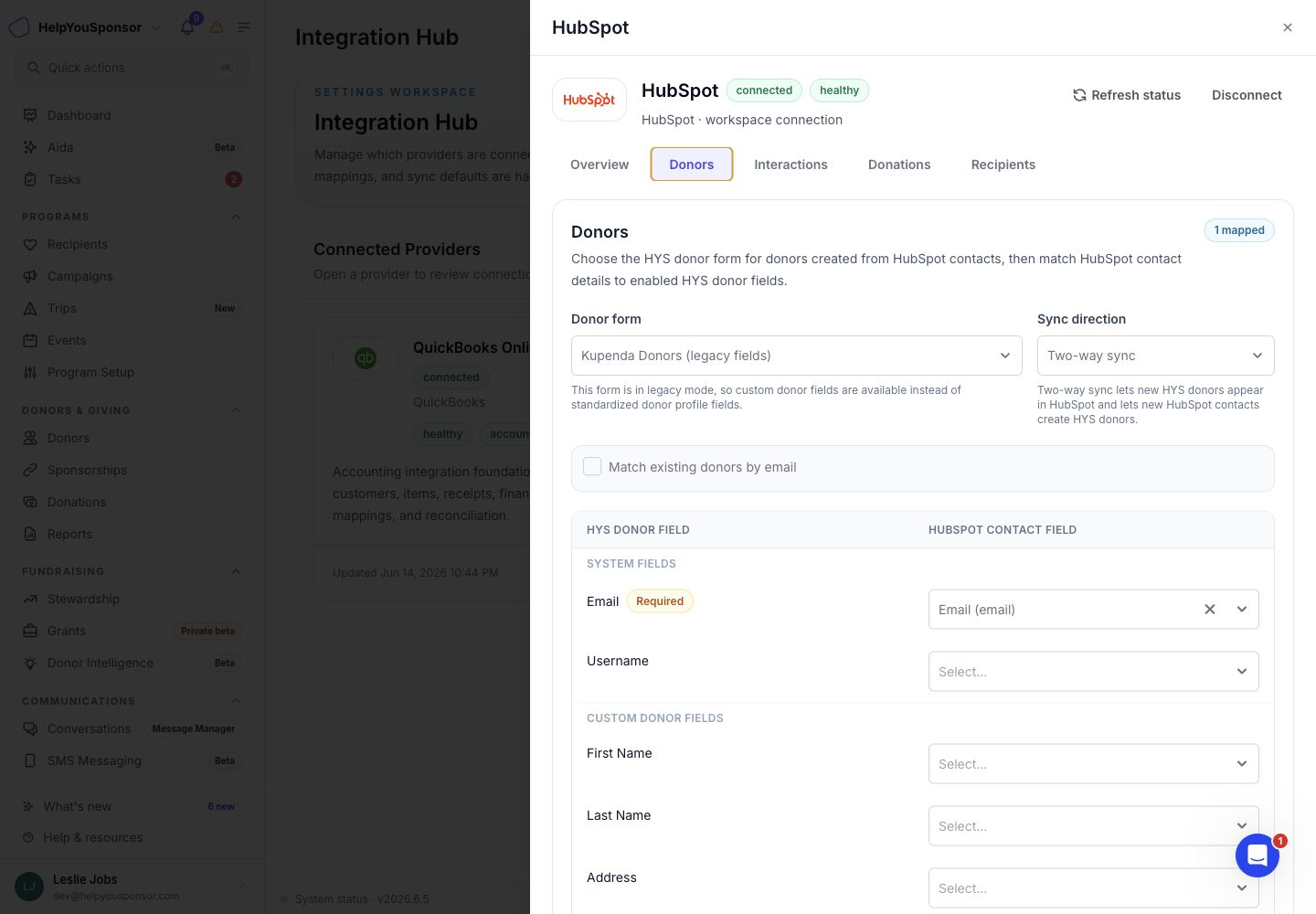Open the Username HubSpot field dropdown
This screenshot has height=914, width=1316.
tap(1094, 672)
